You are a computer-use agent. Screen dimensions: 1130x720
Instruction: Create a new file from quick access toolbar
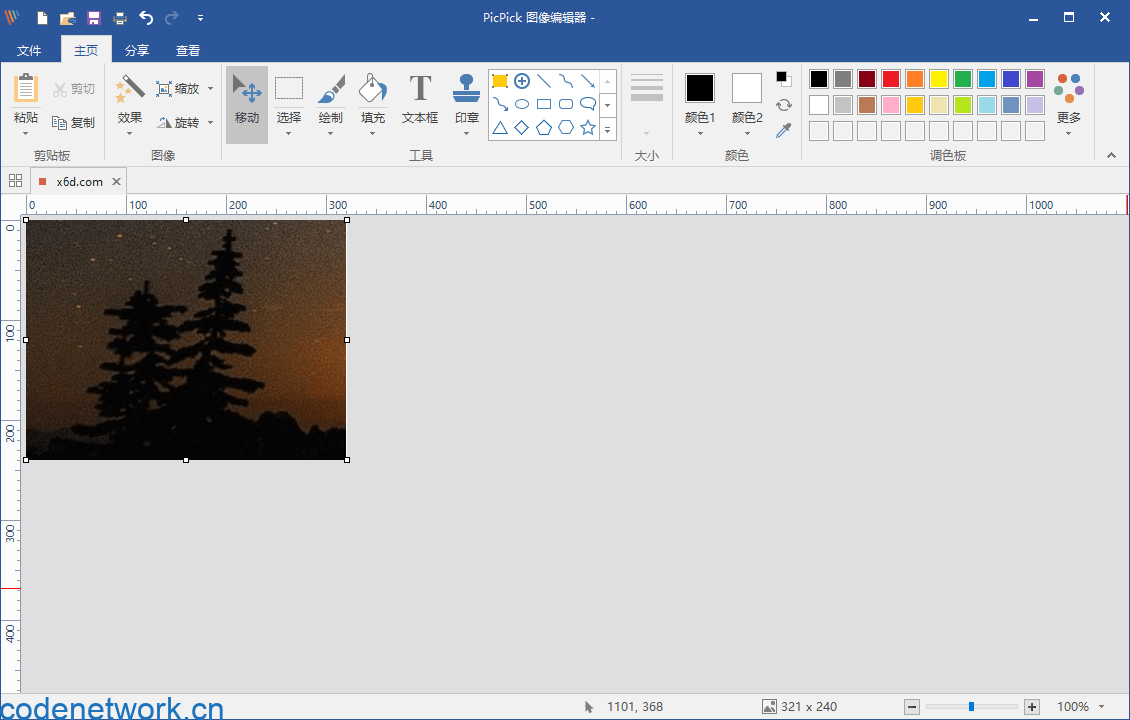tap(43, 18)
